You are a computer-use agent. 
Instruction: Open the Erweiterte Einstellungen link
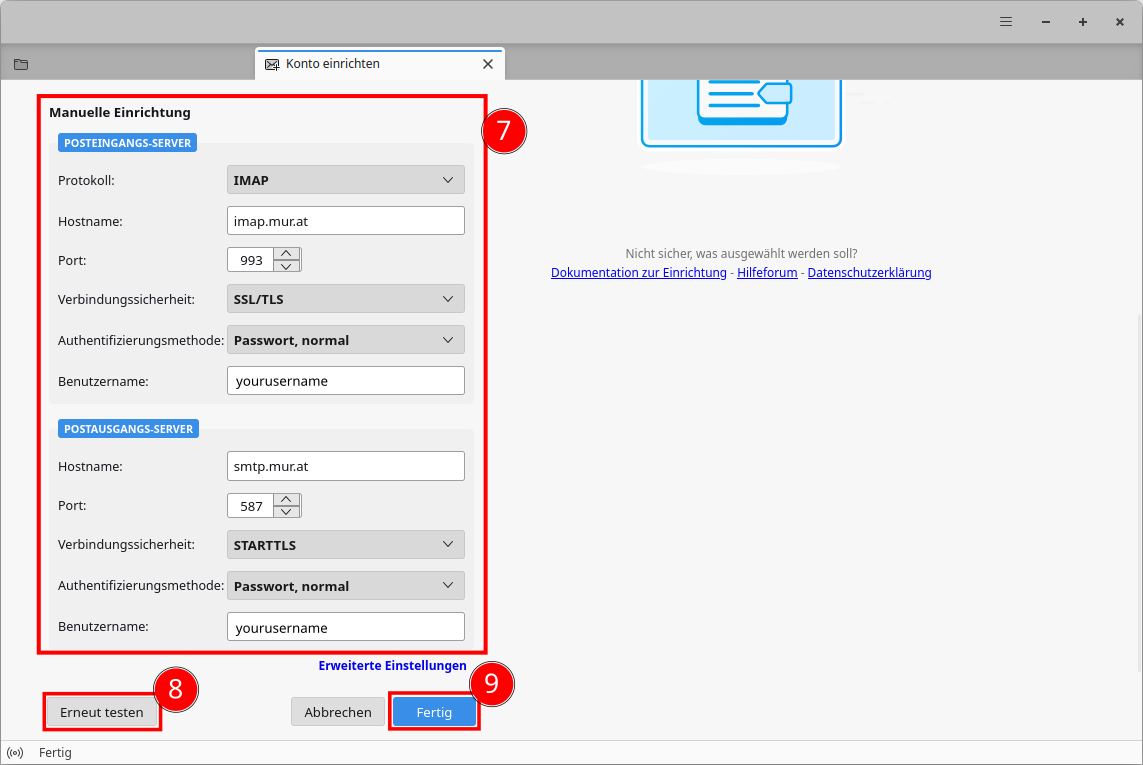[x=392, y=665]
